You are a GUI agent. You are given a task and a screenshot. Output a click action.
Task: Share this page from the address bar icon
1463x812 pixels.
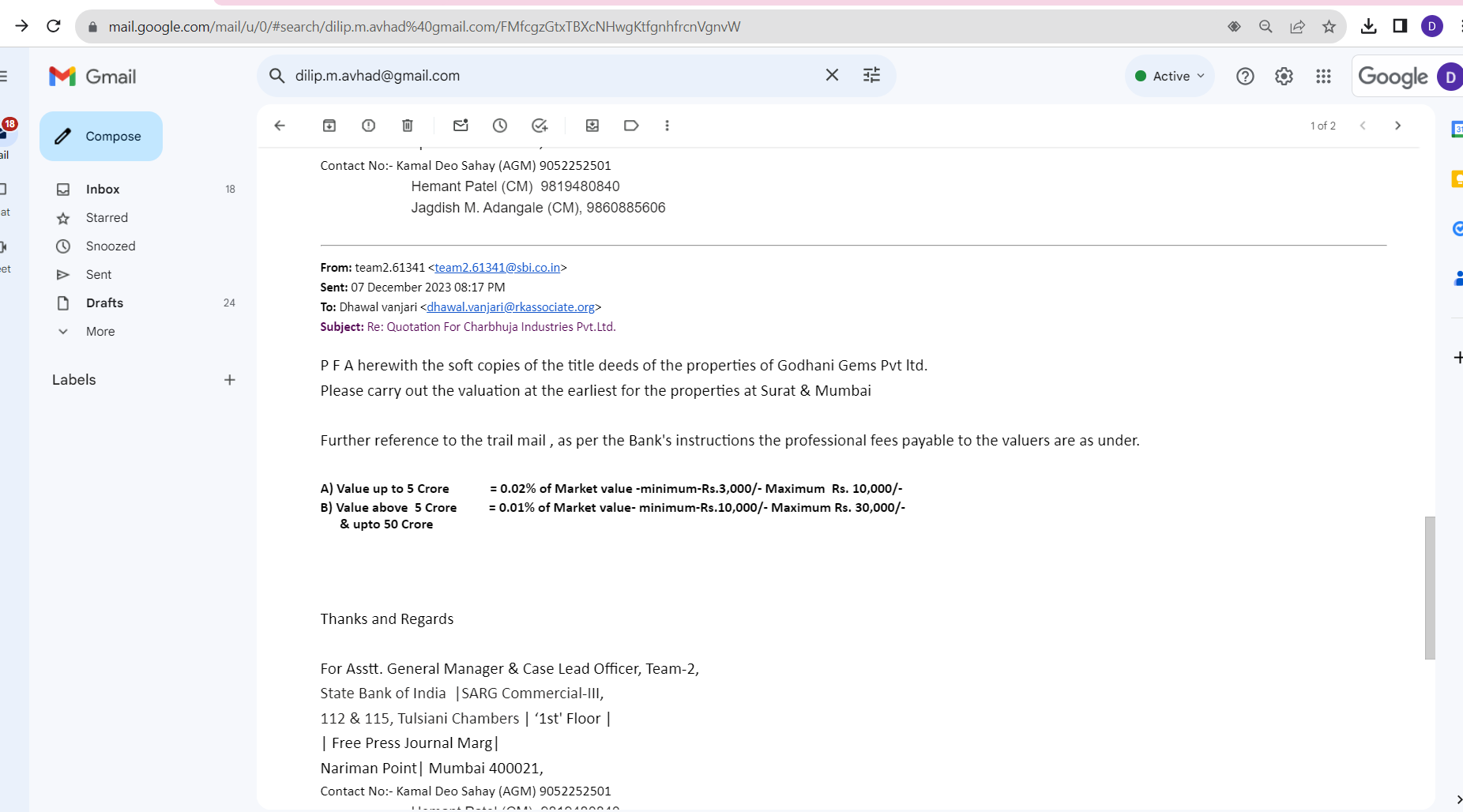(x=1298, y=27)
